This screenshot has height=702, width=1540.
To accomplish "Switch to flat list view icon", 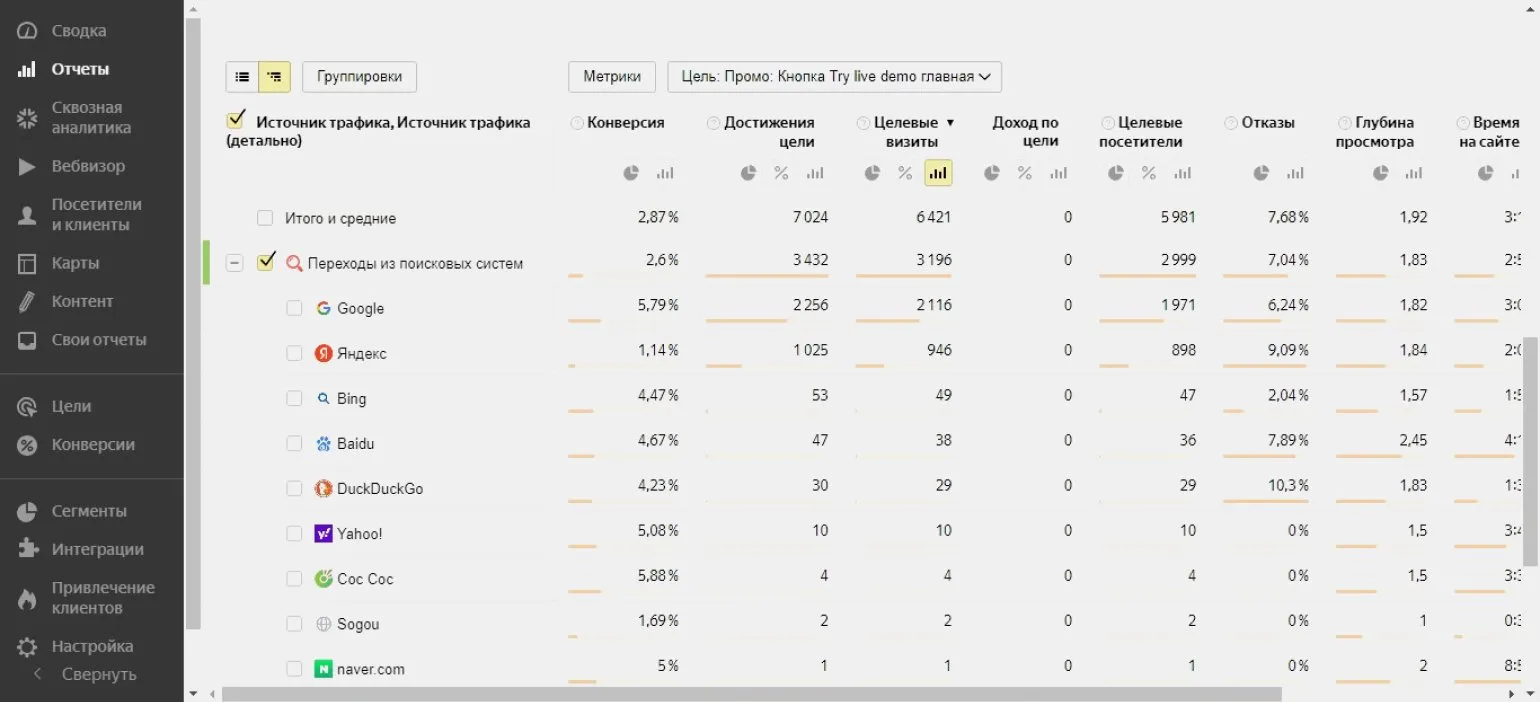I will point(242,77).
